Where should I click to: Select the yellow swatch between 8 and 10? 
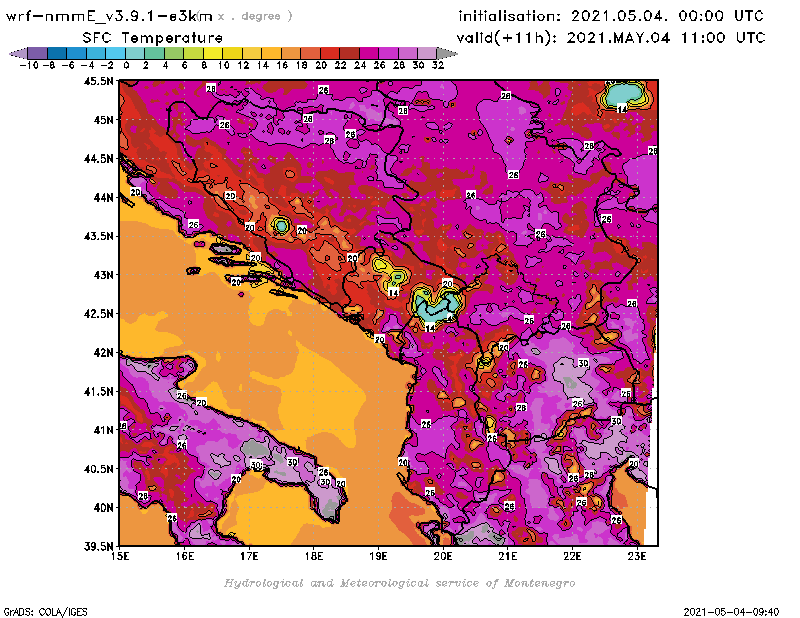213,53
